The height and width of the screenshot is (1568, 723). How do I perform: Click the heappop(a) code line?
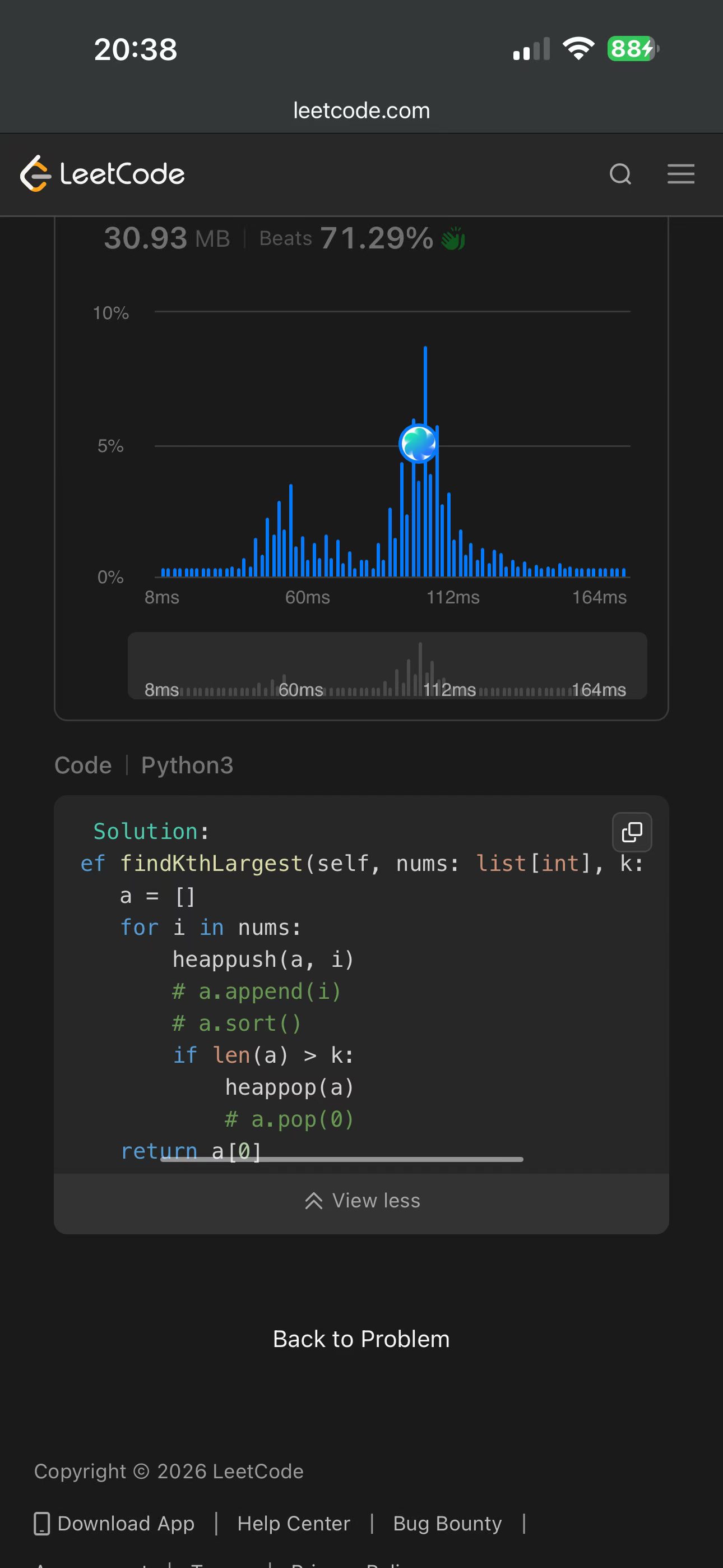coord(289,1088)
